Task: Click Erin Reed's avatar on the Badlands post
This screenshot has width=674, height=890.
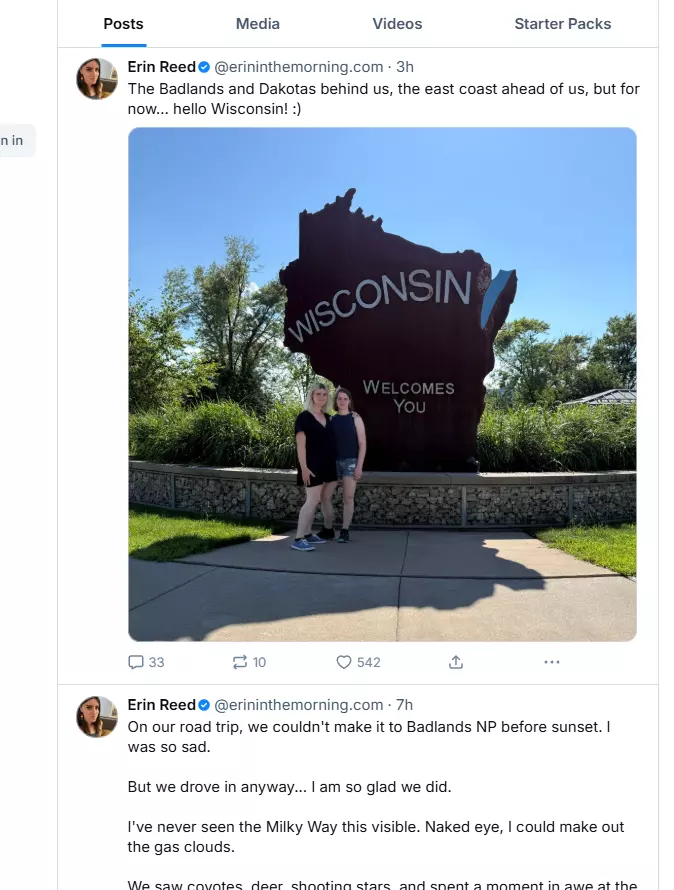Action: pos(98,716)
